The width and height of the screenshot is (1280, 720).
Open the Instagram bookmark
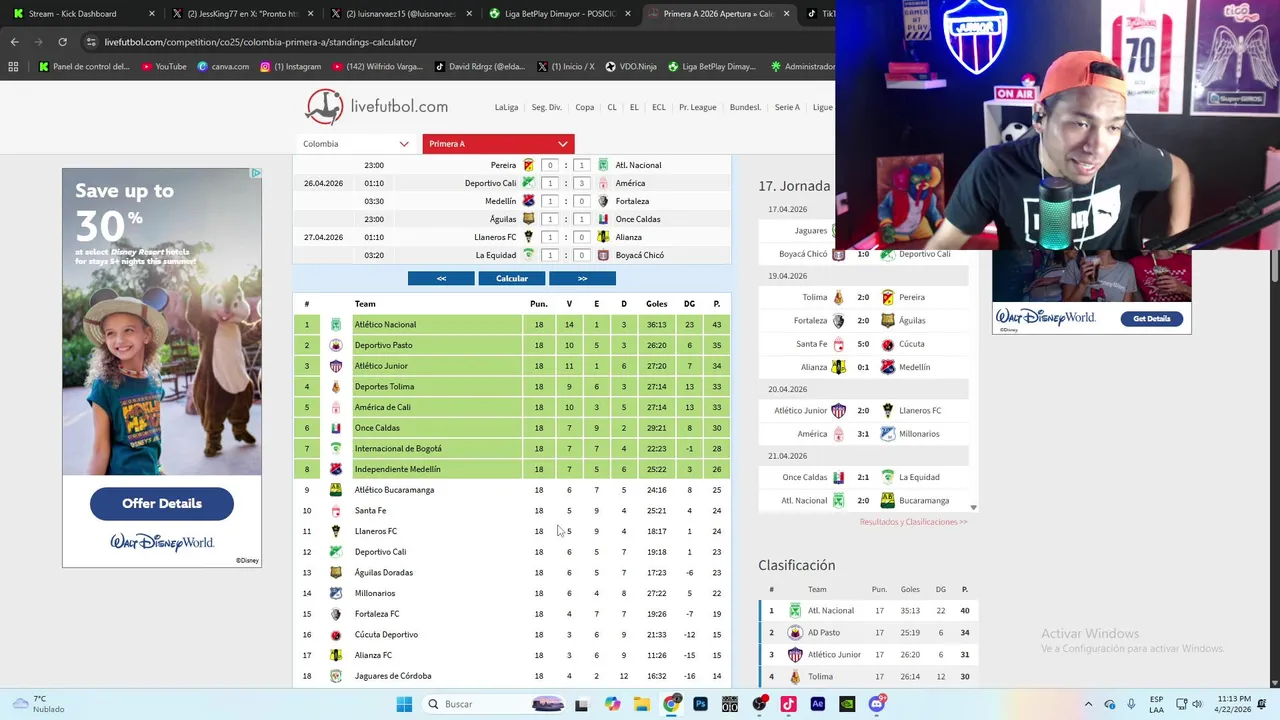click(x=290, y=66)
